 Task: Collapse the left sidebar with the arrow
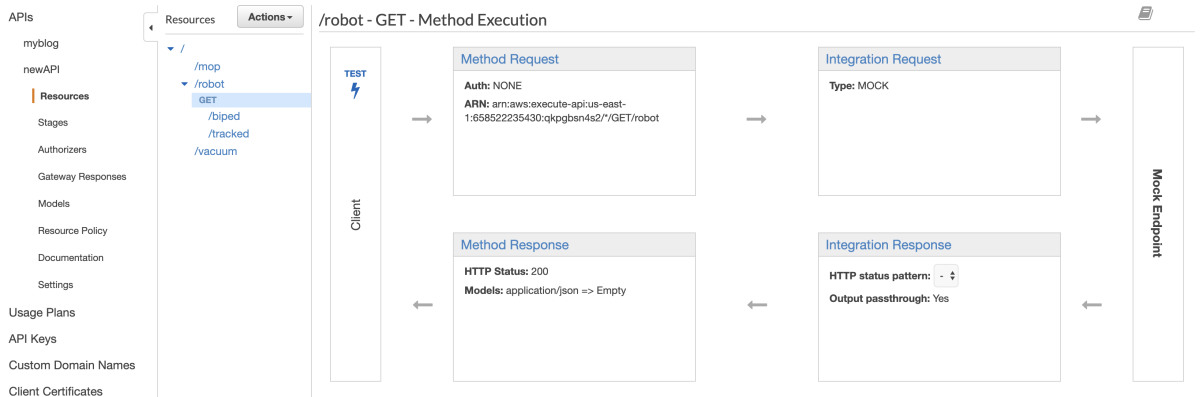[x=150, y=27]
